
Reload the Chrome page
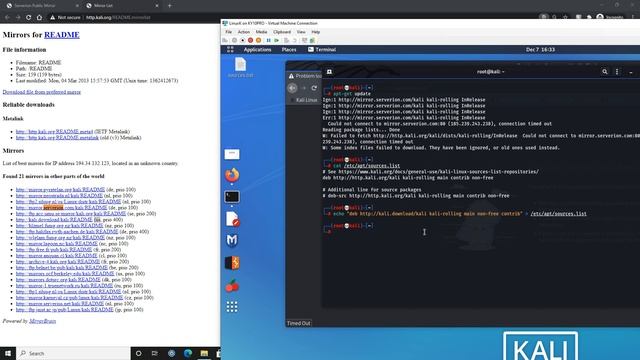tap(28, 18)
